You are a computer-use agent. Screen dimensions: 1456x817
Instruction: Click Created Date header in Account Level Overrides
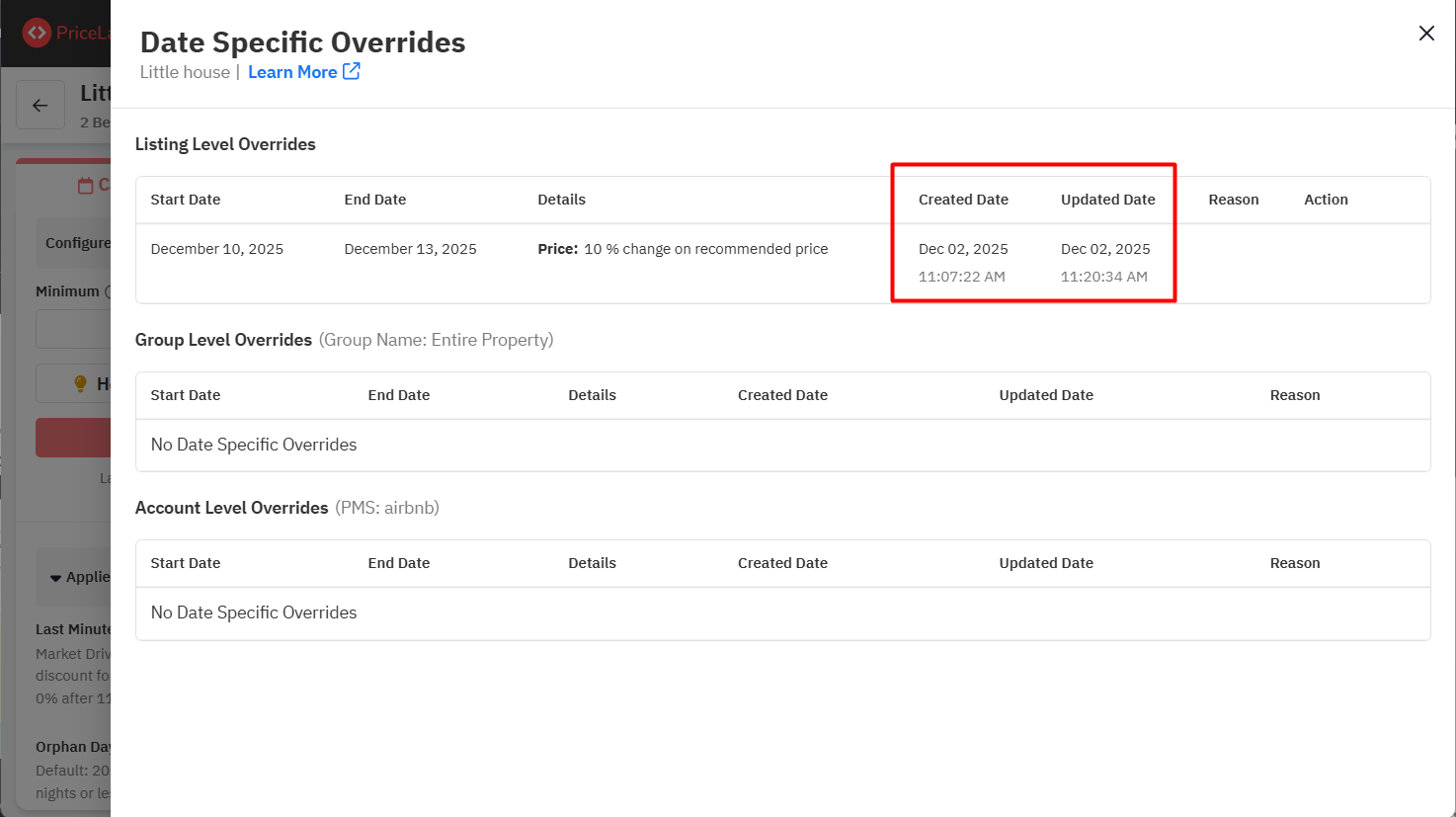[x=782, y=563]
